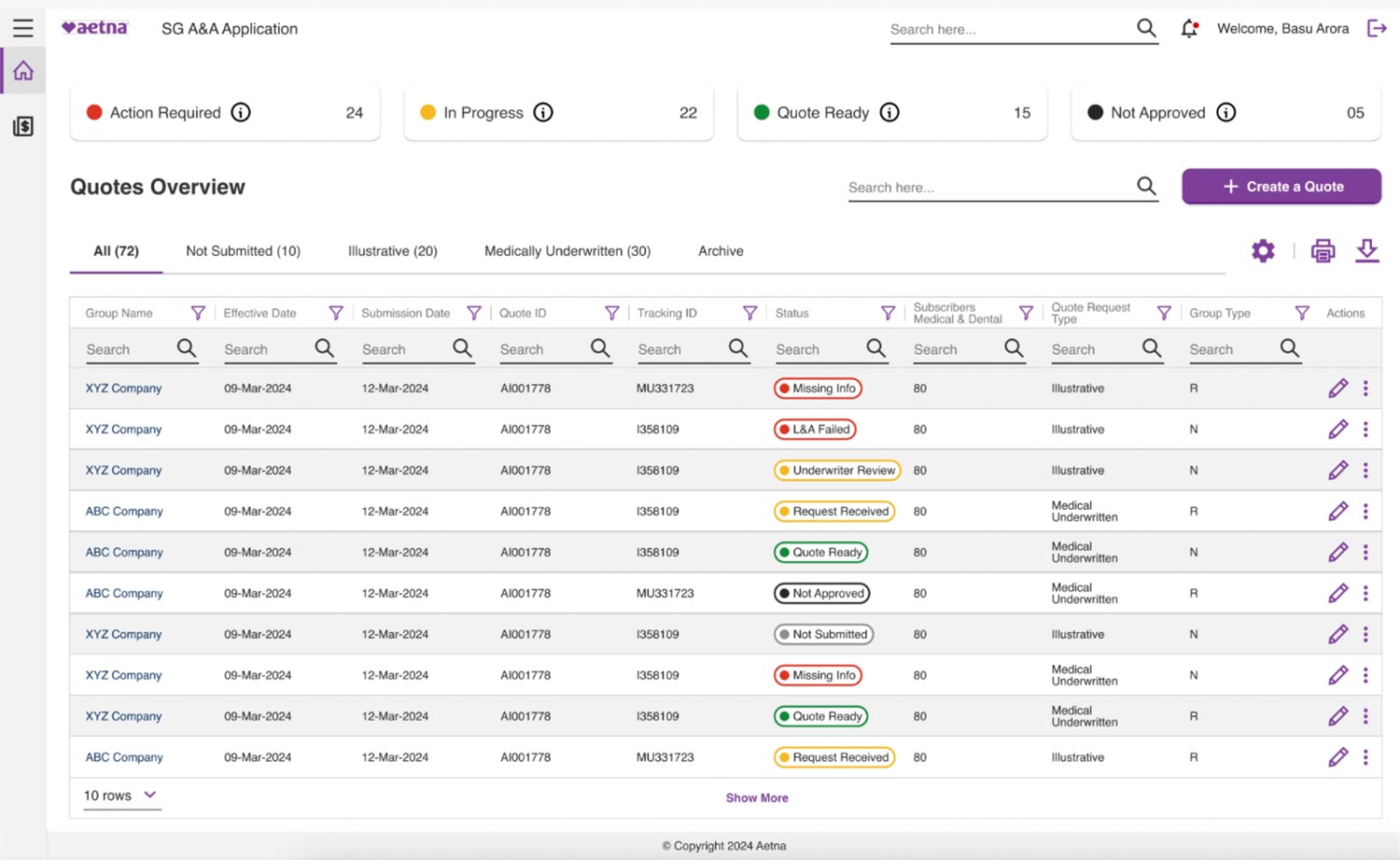Click the info icon beside Action Required
Image resolution: width=1400 pixels, height=860 pixels.
(x=241, y=112)
